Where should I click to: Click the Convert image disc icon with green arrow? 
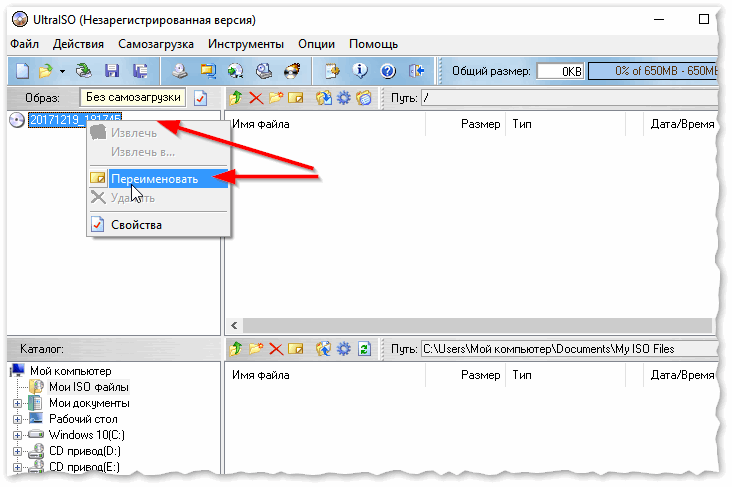click(x=236, y=71)
